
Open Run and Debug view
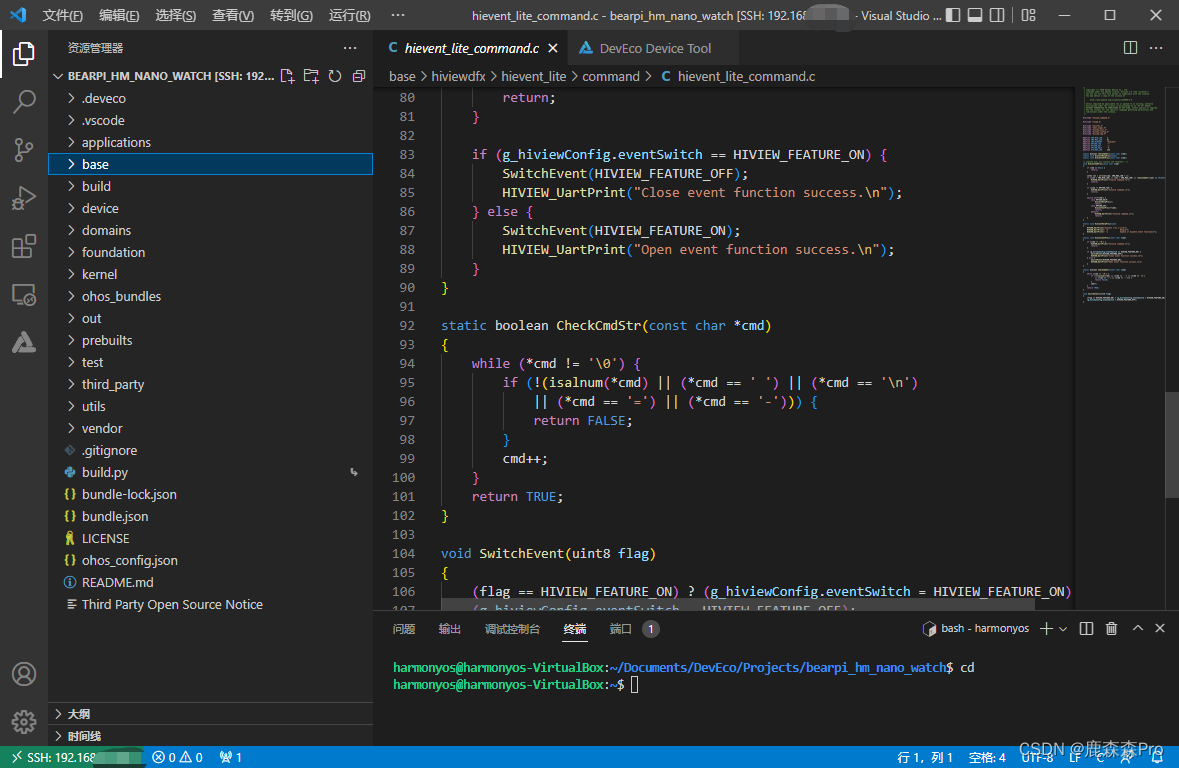(23, 198)
